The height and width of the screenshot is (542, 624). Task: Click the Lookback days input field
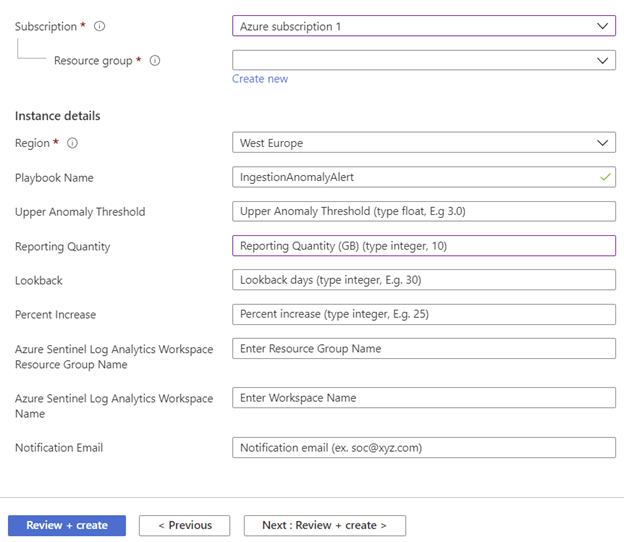point(423,280)
